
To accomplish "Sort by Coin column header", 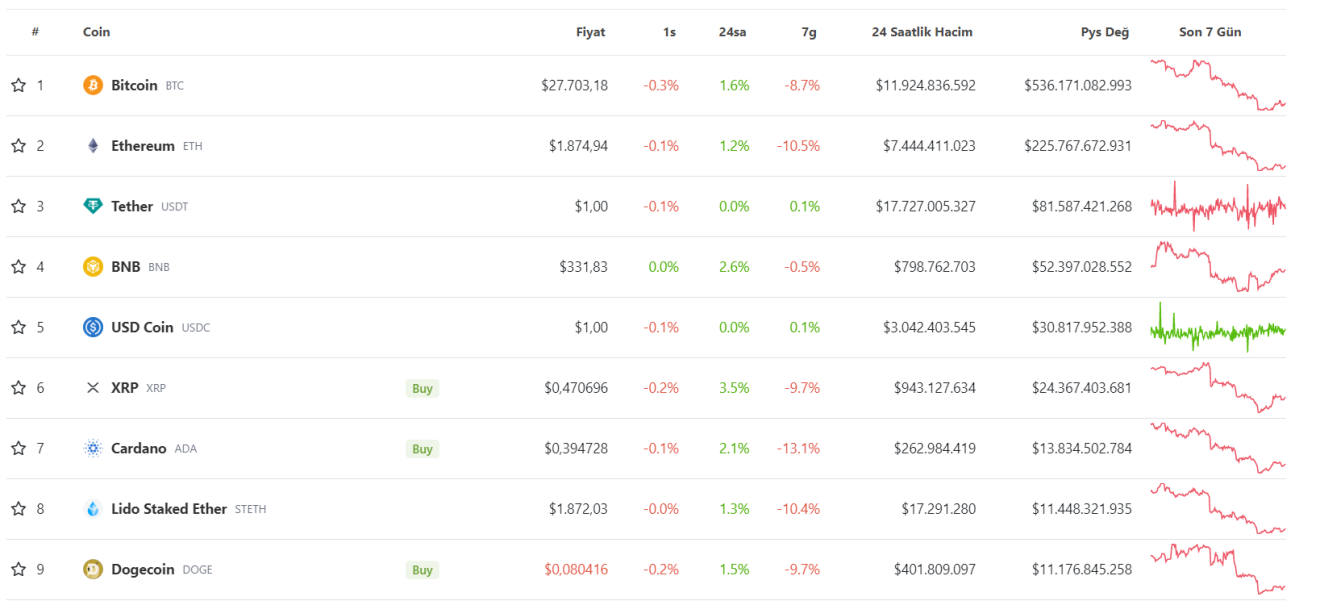I will pos(97,32).
